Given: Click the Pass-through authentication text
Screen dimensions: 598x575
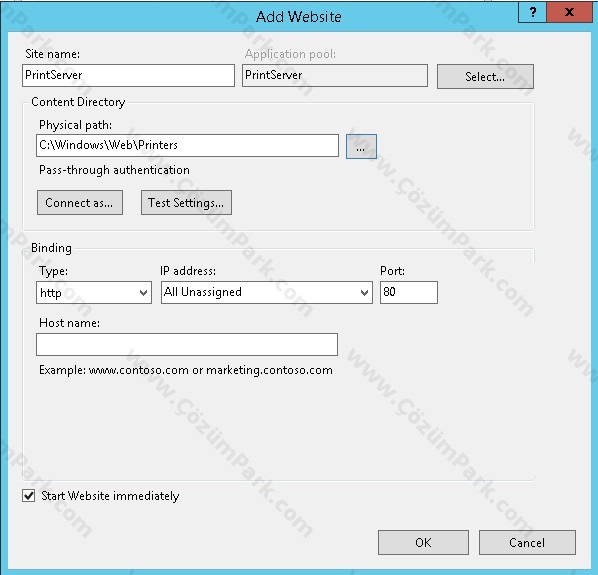Looking at the screenshot, I should [114, 170].
